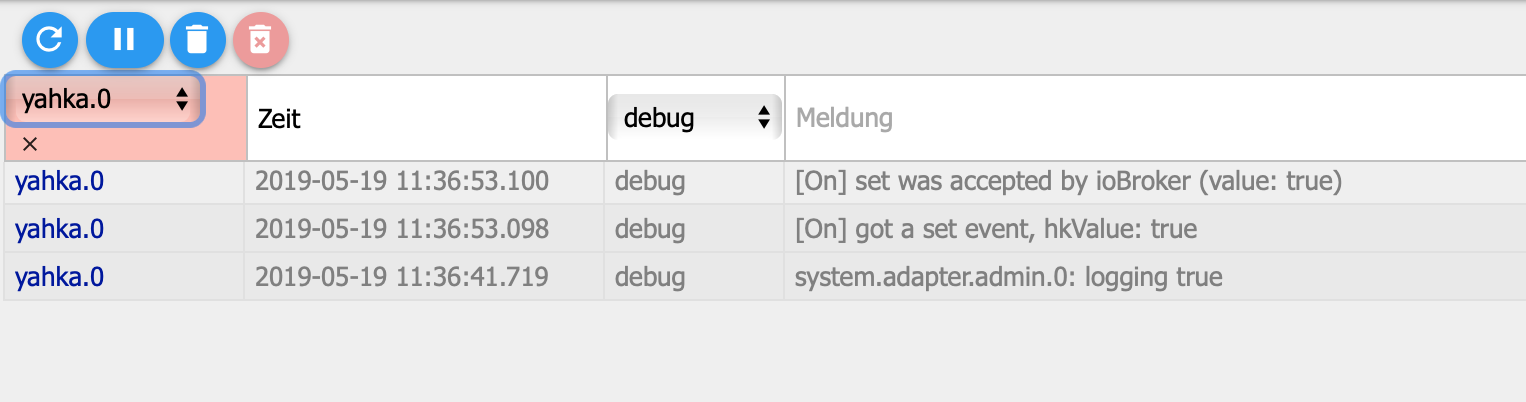
Task: Open the debug severity level dropdown
Action: [694, 118]
